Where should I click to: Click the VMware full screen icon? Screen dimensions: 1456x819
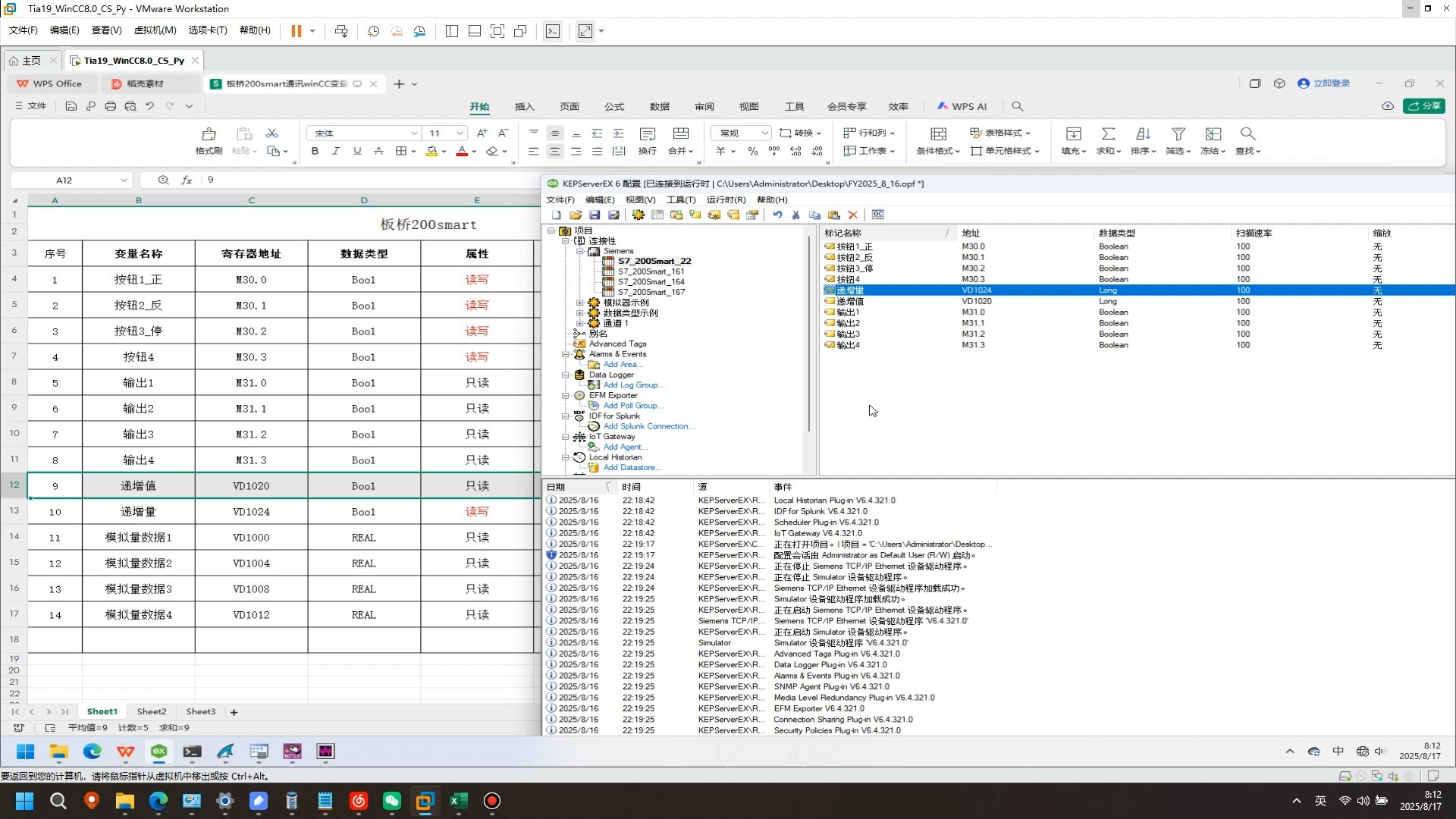click(x=497, y=31)
